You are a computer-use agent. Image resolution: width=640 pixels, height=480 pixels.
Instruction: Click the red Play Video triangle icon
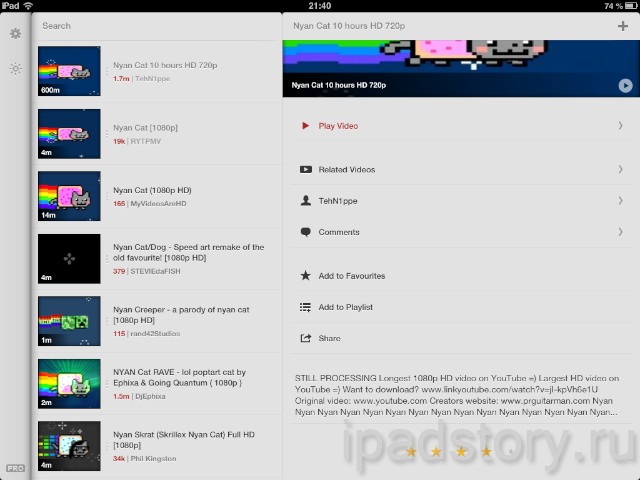[x=305, y=126]
